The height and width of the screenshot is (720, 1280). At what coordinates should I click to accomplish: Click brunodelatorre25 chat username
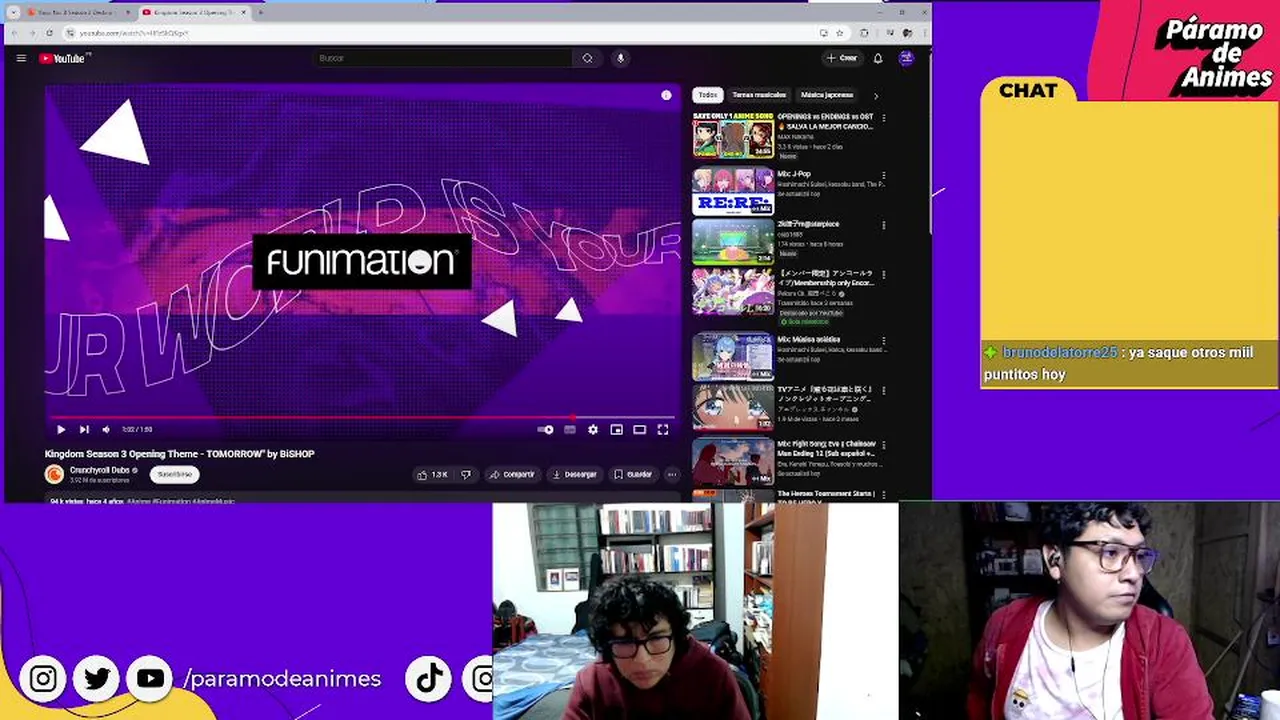(1060, 352)
